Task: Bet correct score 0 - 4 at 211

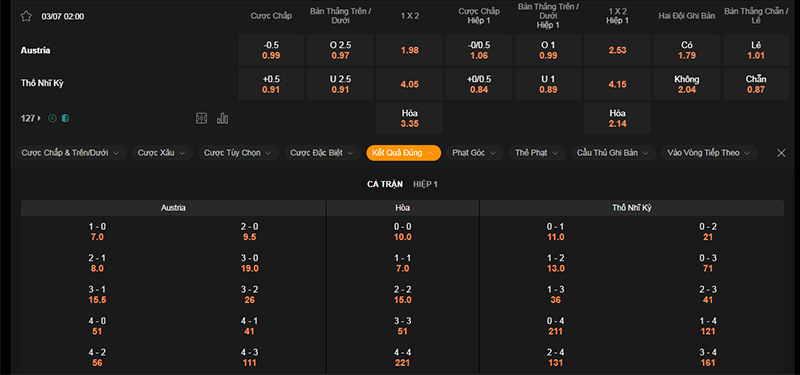Action: [556, 326]
